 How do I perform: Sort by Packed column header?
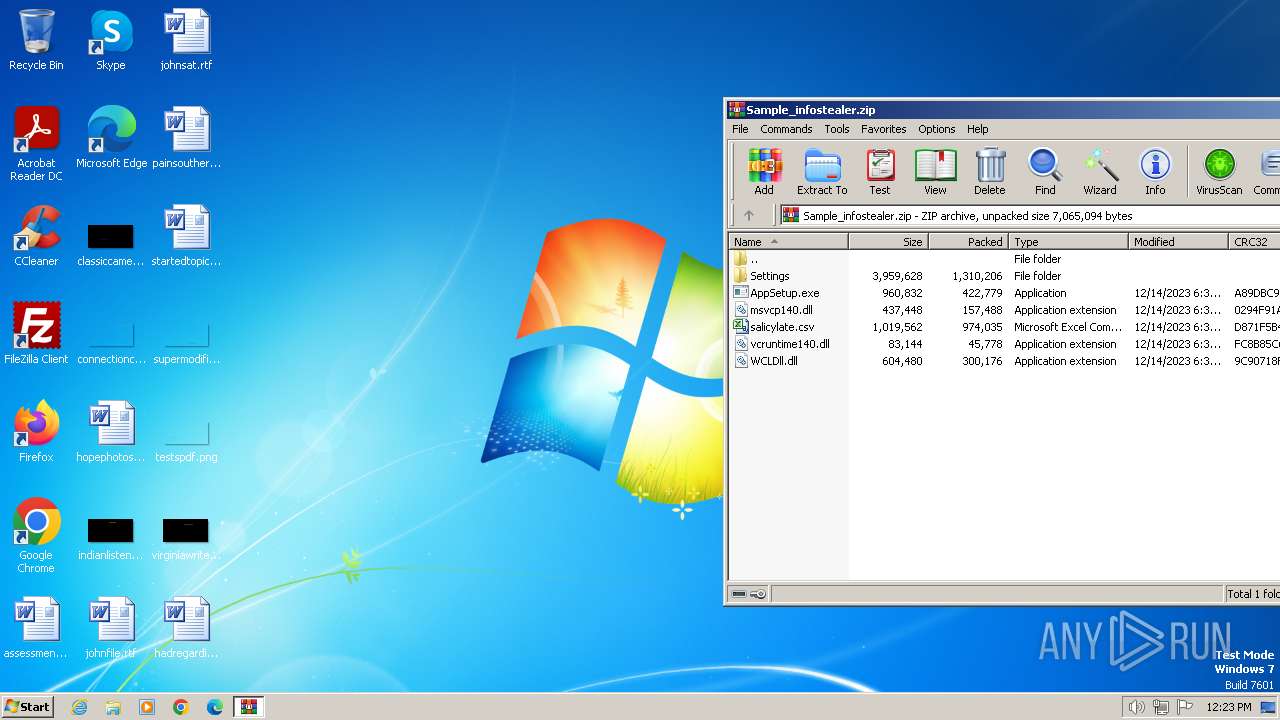click(969, 242)
